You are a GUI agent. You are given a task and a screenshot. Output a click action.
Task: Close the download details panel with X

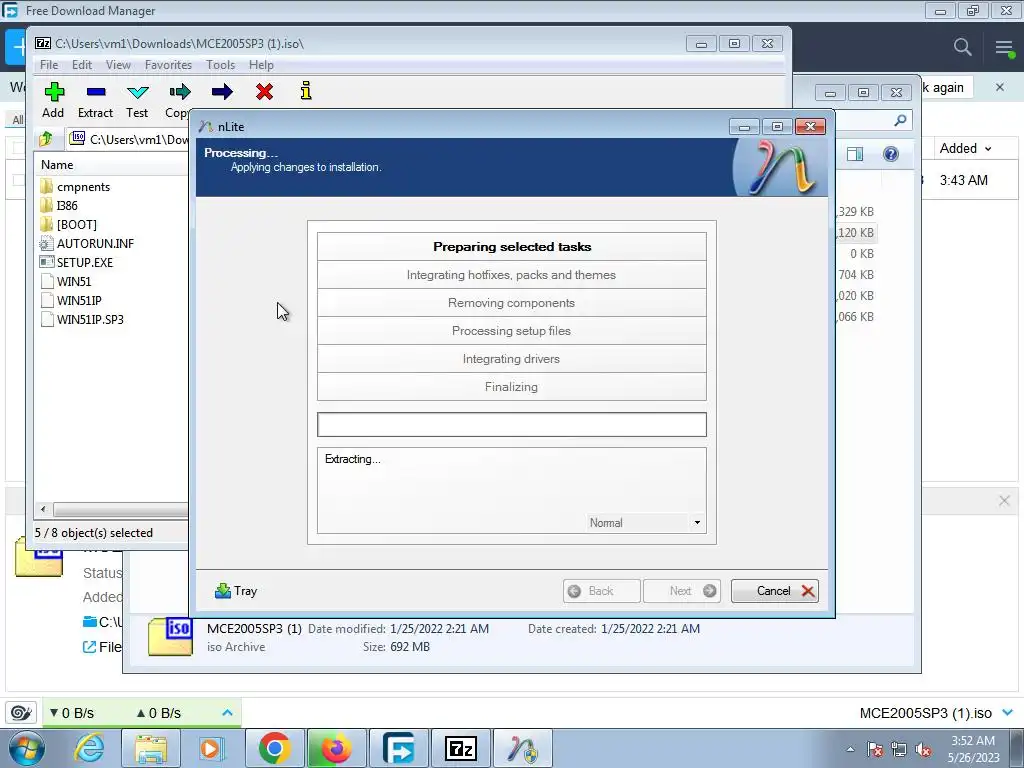coord(1004,501)
